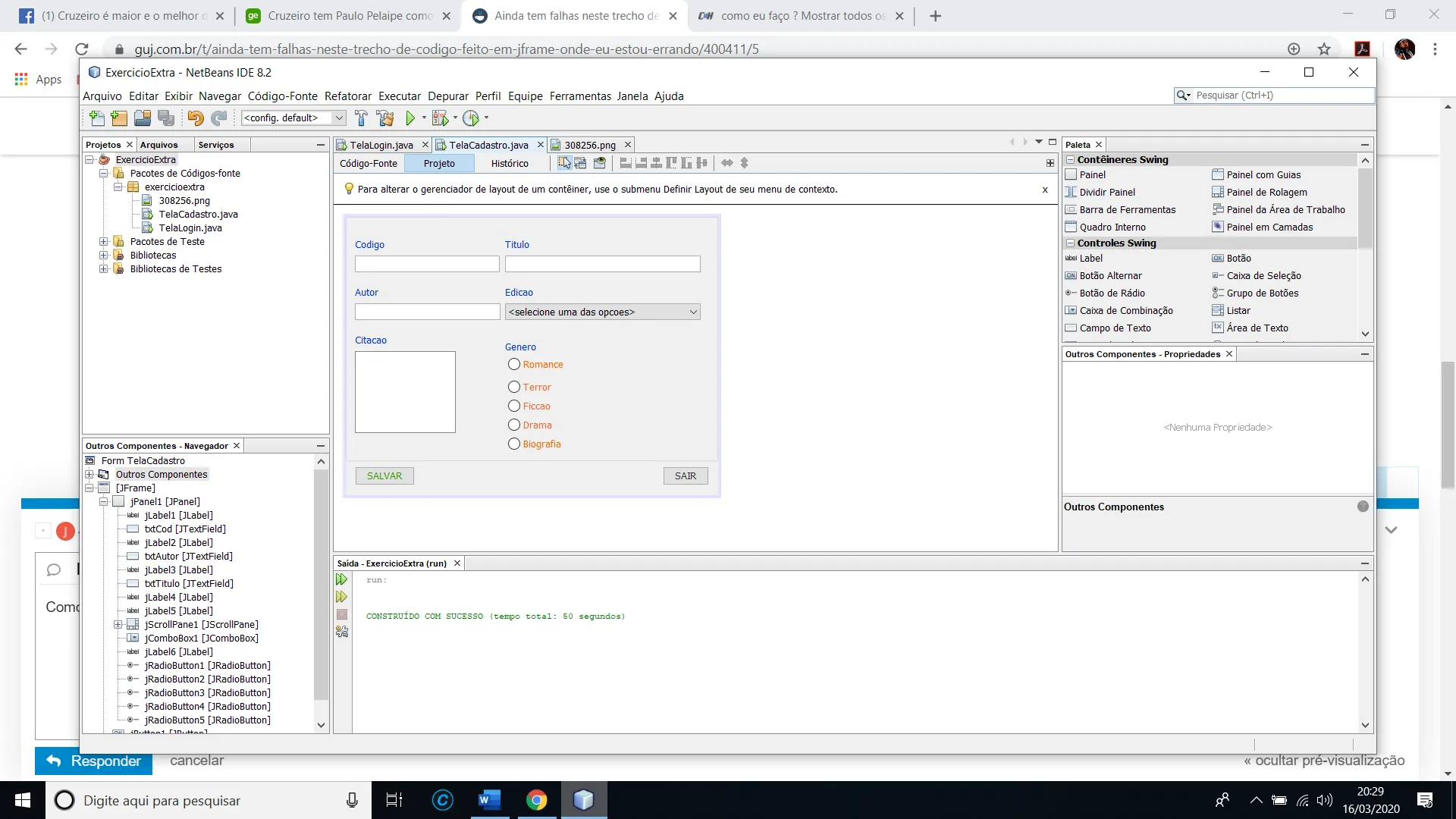This screenshot has width=1456, height=819.
Task: Click the Undo arrow in toolbar
Action: point(195,118)
